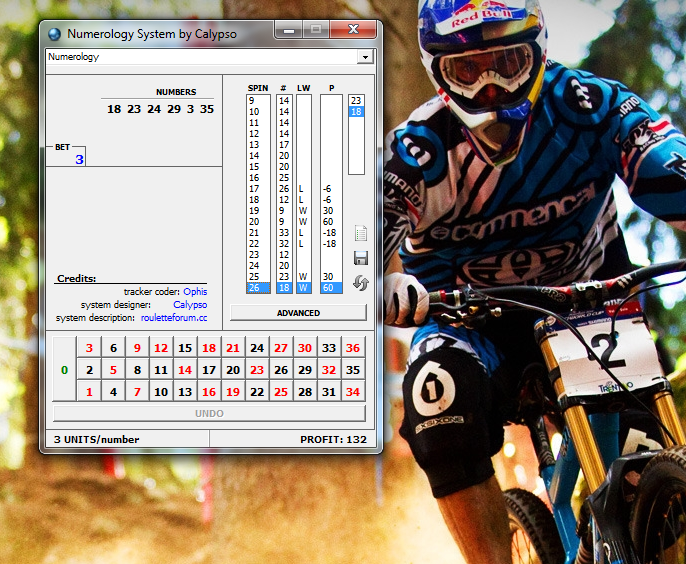Open the Calypso system designer link

pos(190,305)
